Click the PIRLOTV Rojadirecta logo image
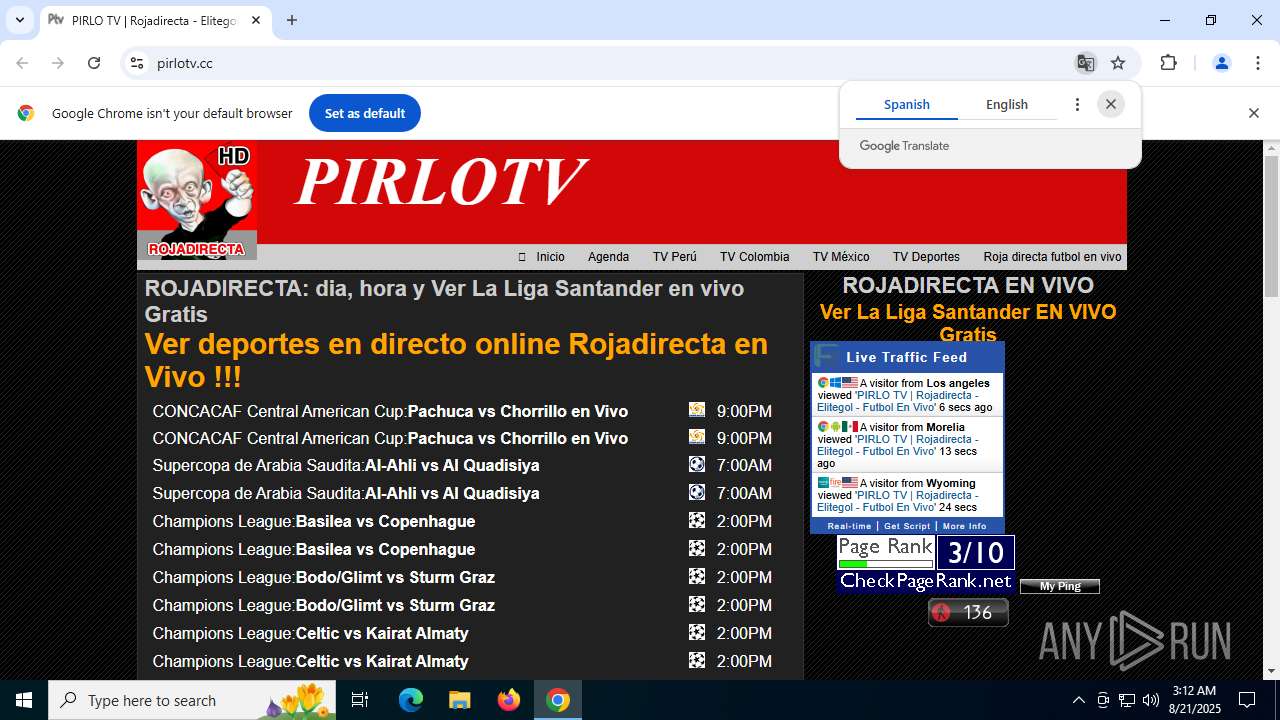The height and width of the screenshot is (720, 1280). point(197,200)
